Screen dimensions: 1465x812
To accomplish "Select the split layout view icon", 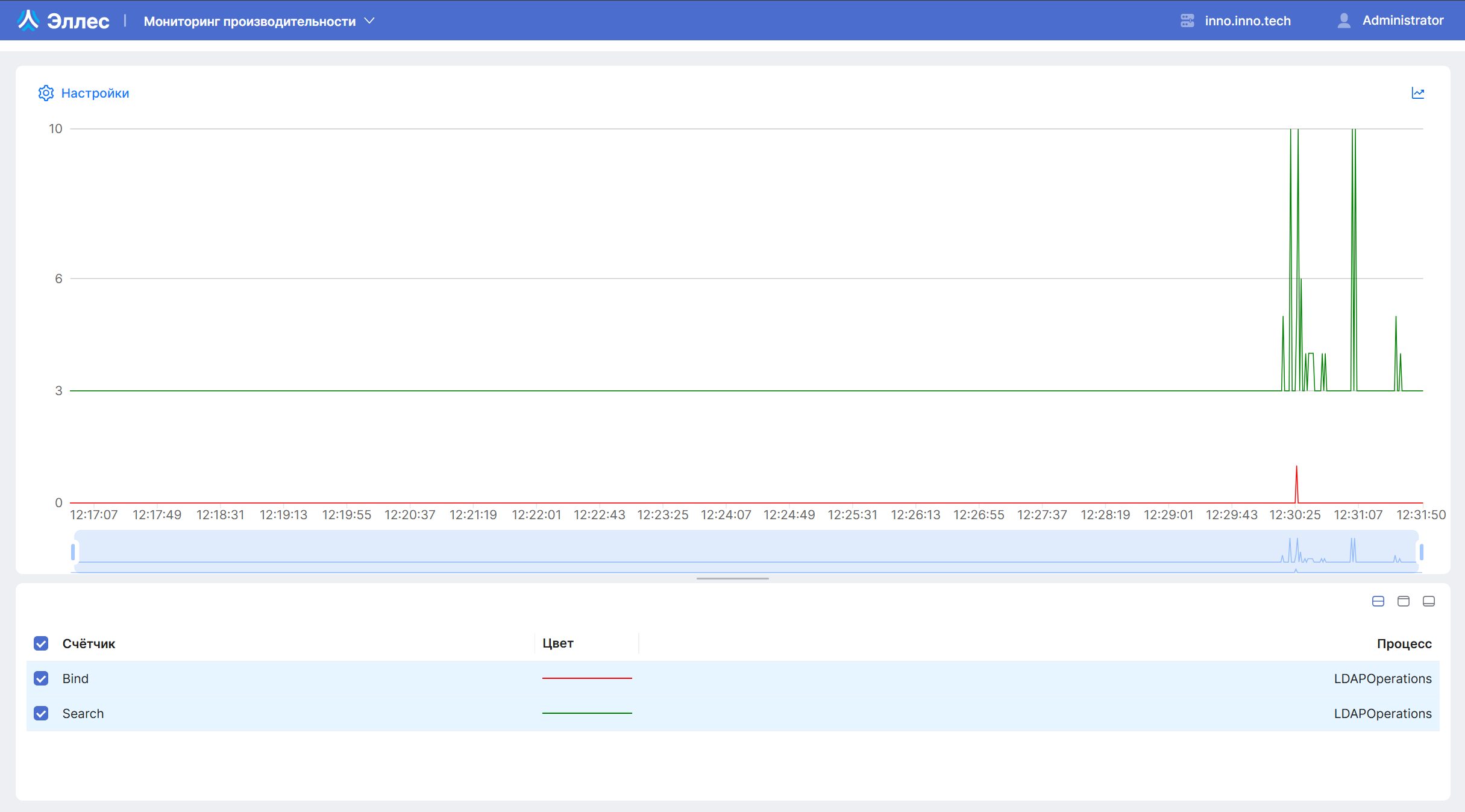I will [x=1378, y=601].
